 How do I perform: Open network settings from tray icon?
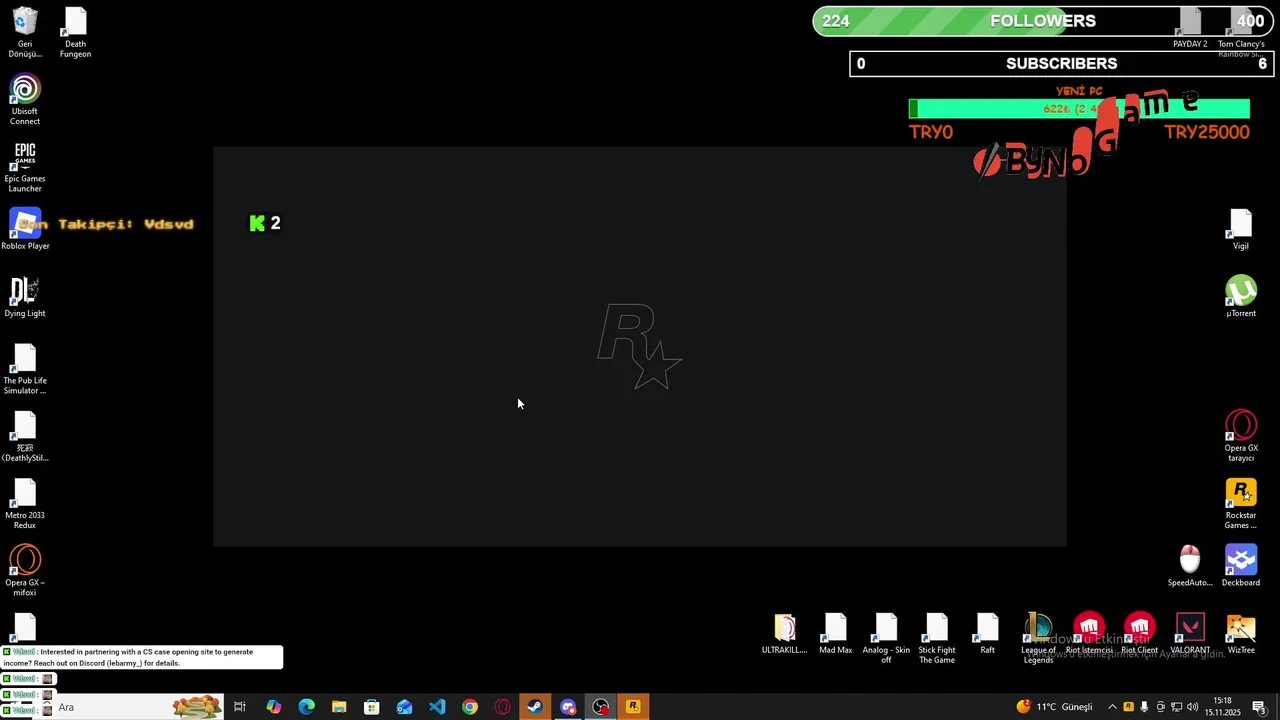point(1176,707)
